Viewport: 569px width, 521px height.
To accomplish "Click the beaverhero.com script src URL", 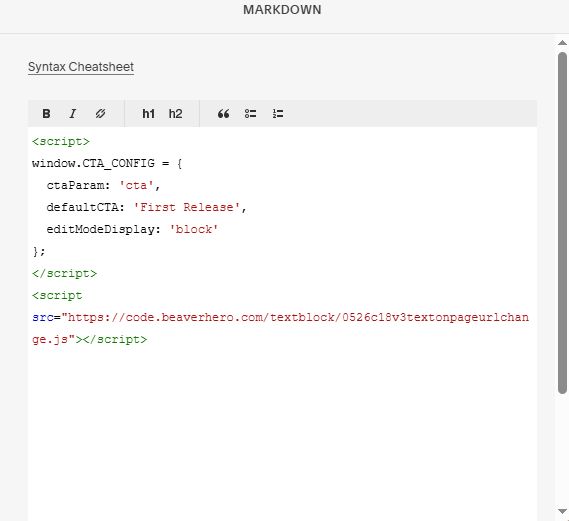I will coord(280,328).
